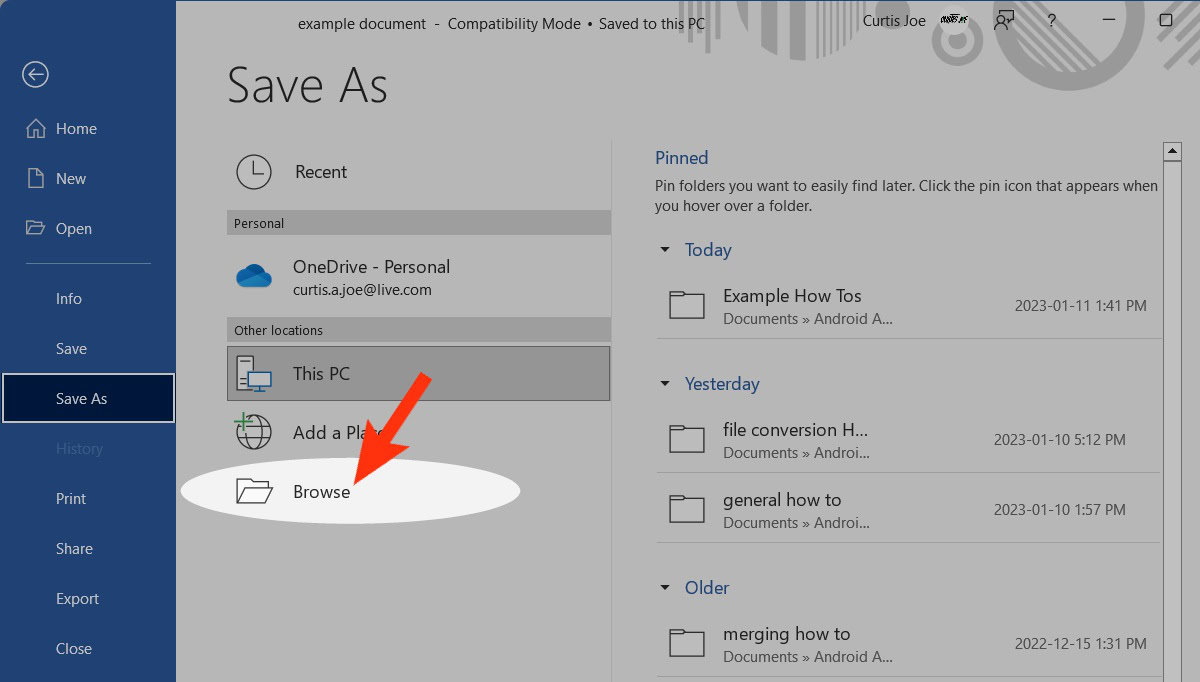Click the Recent clock icon

[254, 172]
